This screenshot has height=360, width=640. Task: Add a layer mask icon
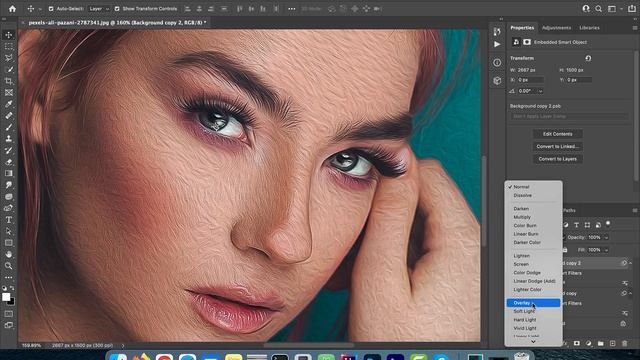pyautogui.click(x=577, y=344)
